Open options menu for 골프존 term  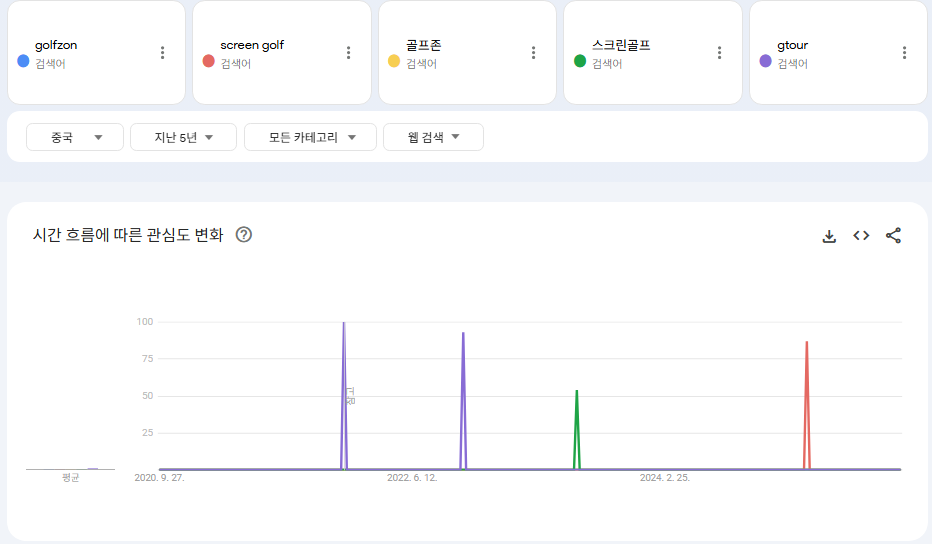534,53
